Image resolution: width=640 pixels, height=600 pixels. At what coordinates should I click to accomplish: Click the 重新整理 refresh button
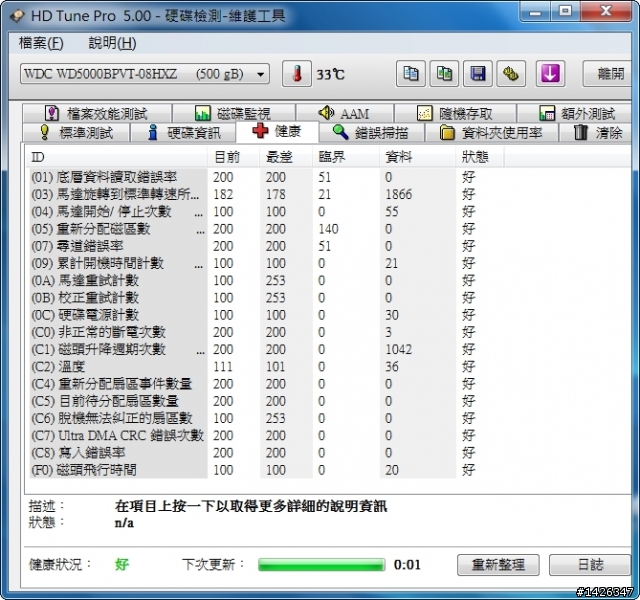tap(498, 564)
